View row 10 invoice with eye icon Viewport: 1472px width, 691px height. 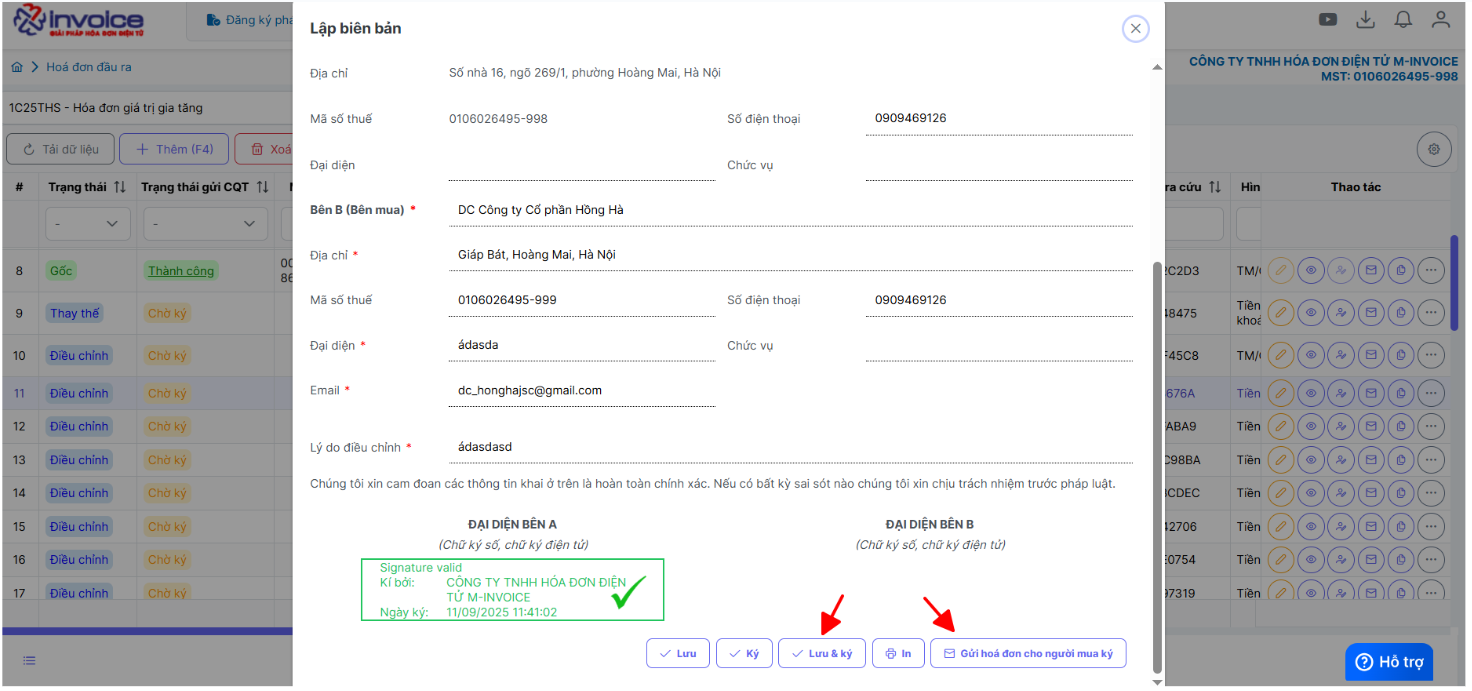click(x=1310, y=355)
